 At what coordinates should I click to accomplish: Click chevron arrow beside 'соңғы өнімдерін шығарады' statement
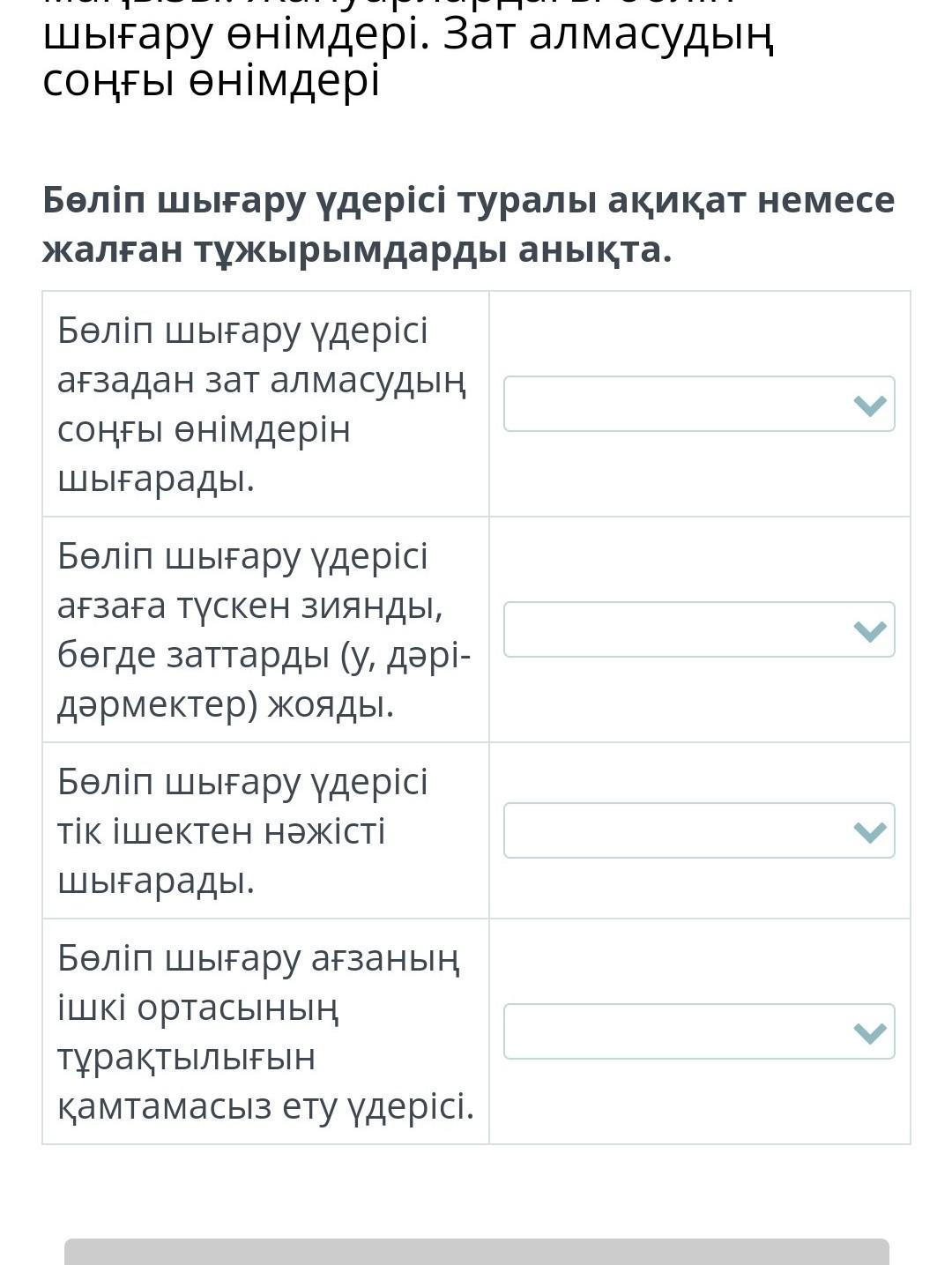pos(869,405)
